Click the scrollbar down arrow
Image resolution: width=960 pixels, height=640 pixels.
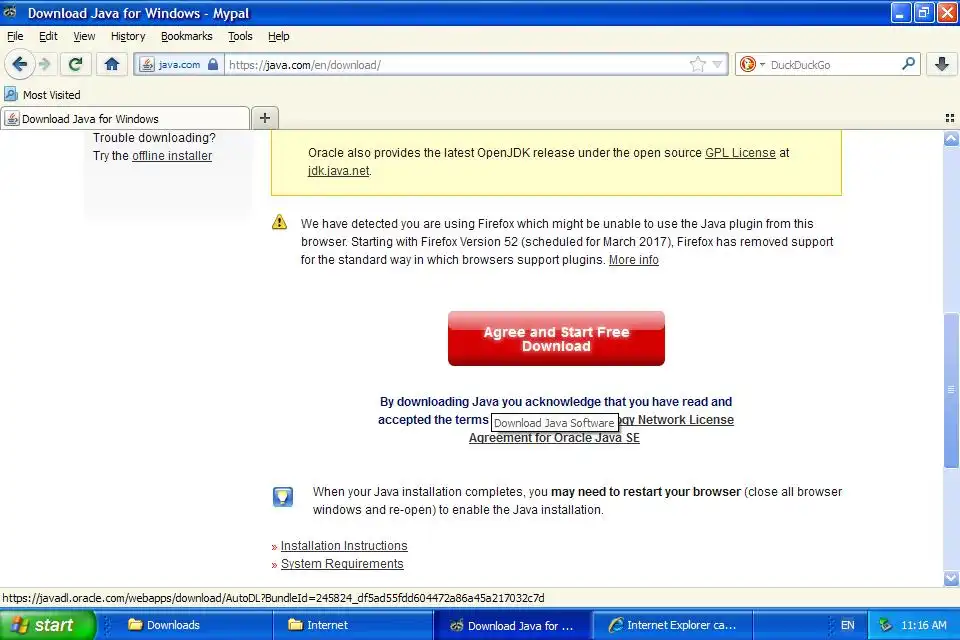pos(951,578)
